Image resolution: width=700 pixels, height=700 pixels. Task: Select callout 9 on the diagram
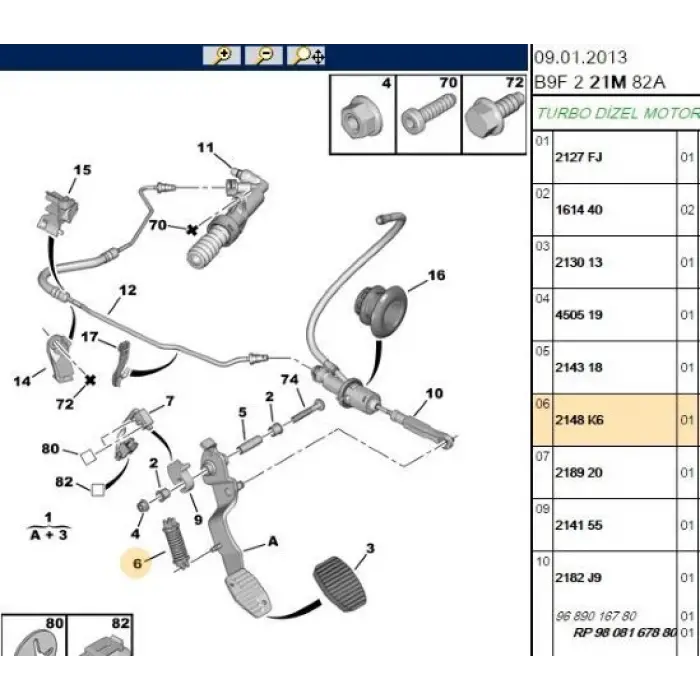198,520
